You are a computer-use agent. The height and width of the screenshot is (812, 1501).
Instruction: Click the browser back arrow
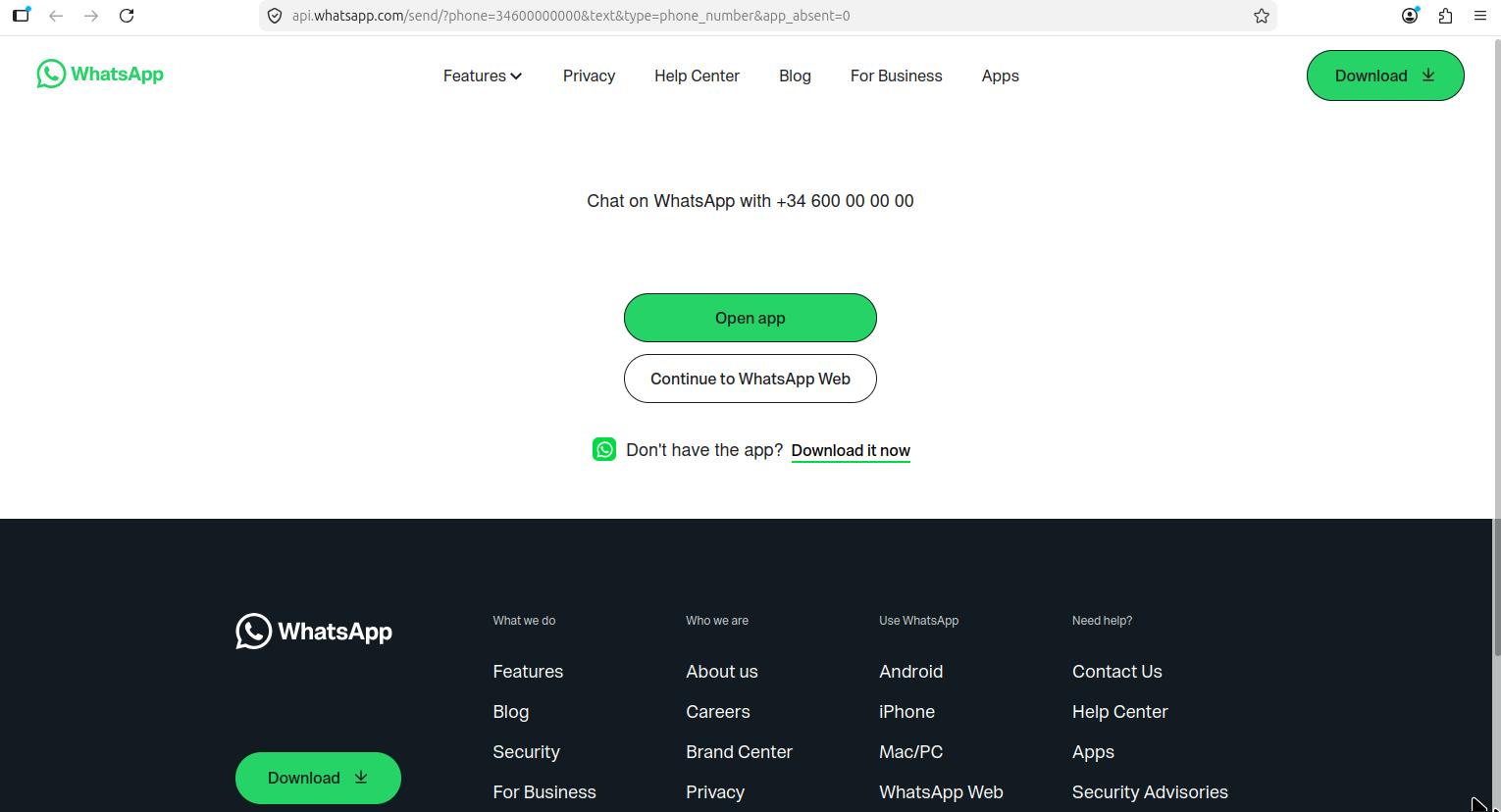pyautogui.click(x=56, y=16)
